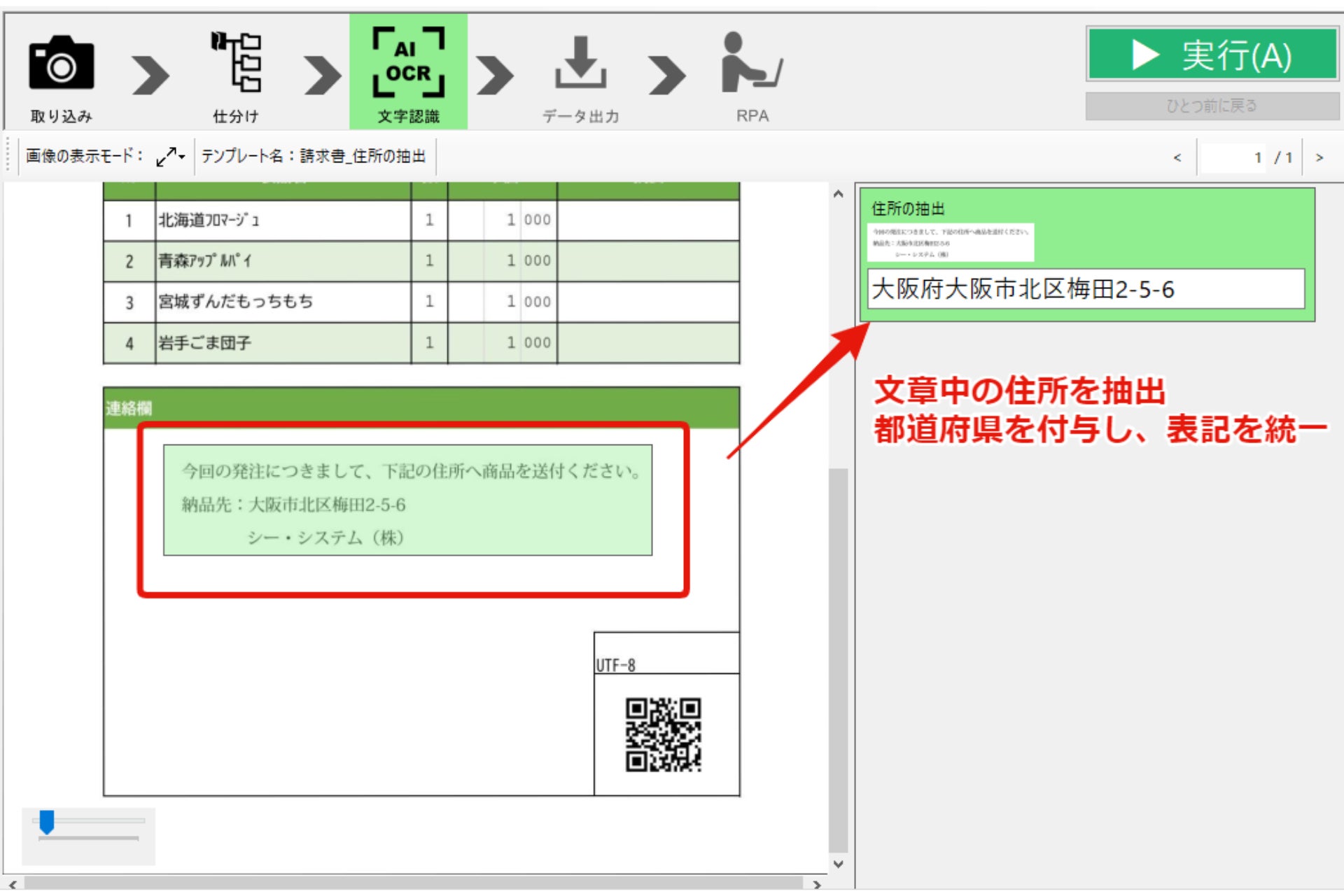
Task: Select the RPA person icon
Action: (x=751, y=64)
